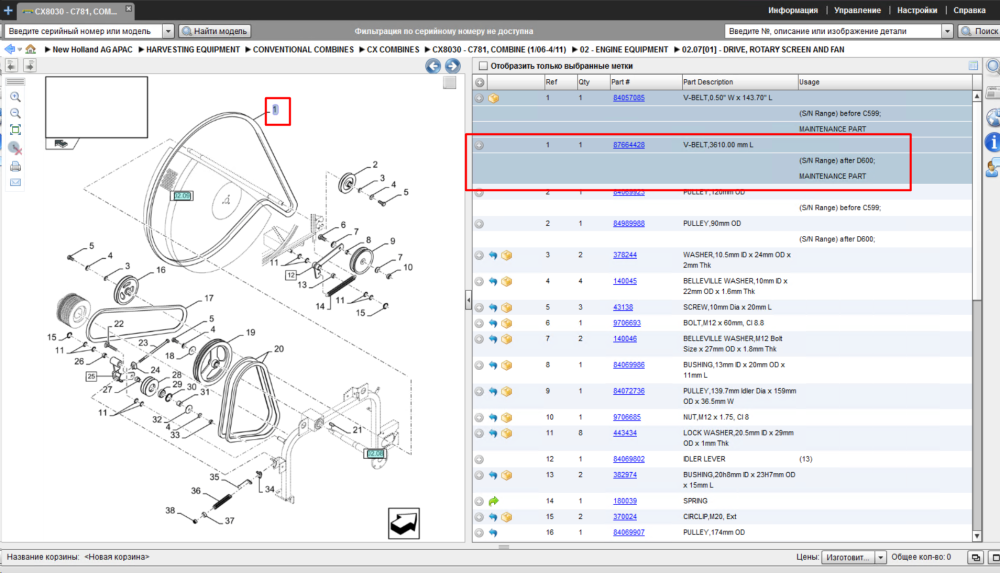Open Настройки menu
This screenshot has height=573, width=1000.
[917, 10]
